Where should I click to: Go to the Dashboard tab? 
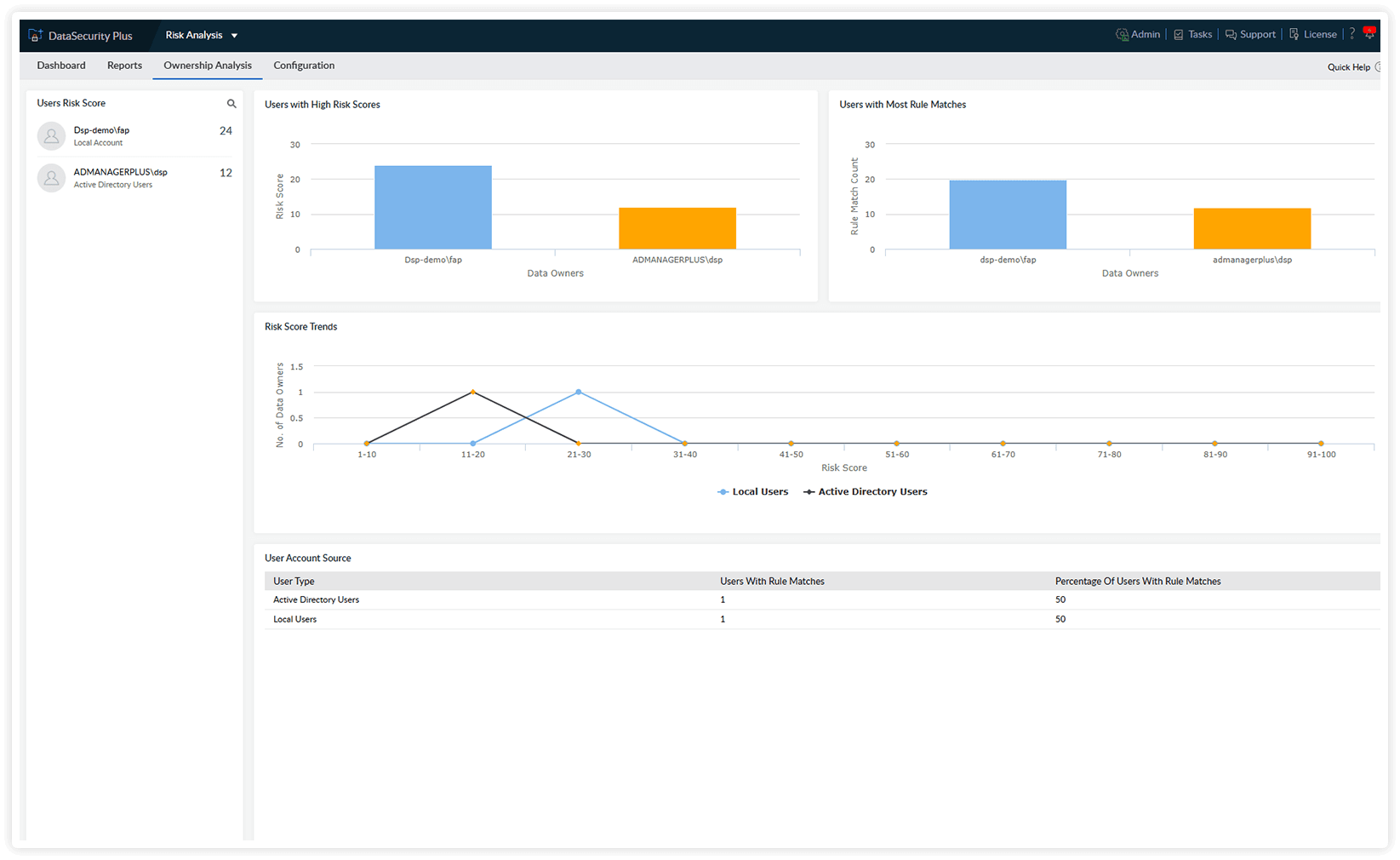point(61,66)
